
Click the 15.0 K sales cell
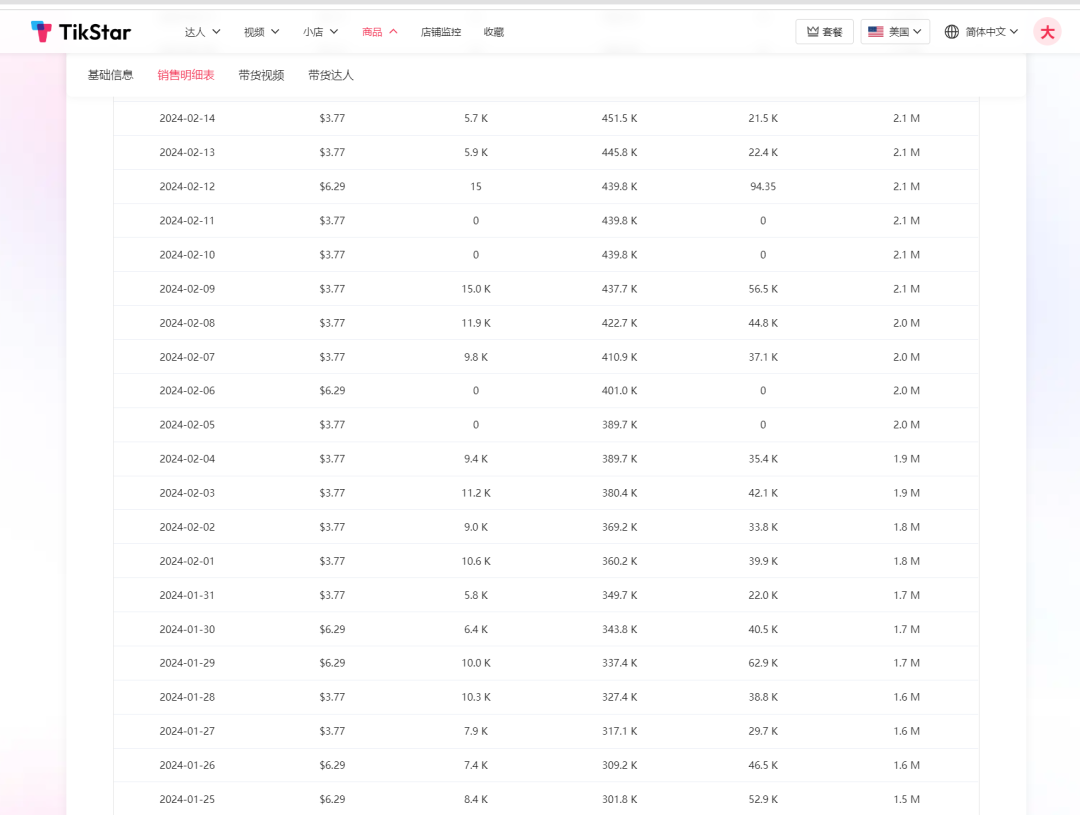point(476,289)
